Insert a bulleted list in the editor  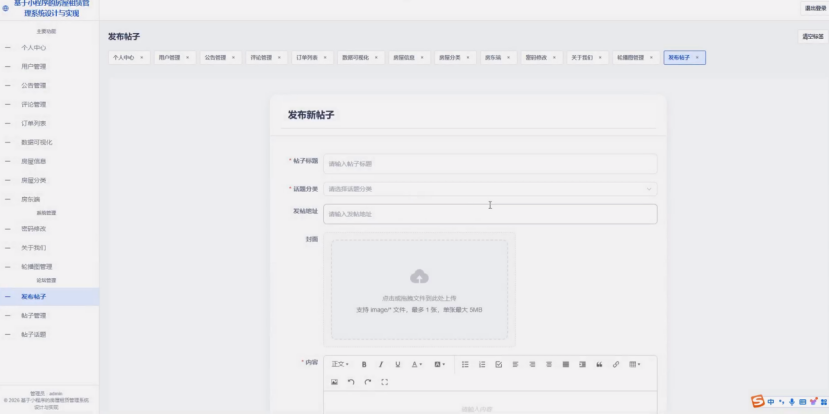pyautogui.click(x=465, y=364)
